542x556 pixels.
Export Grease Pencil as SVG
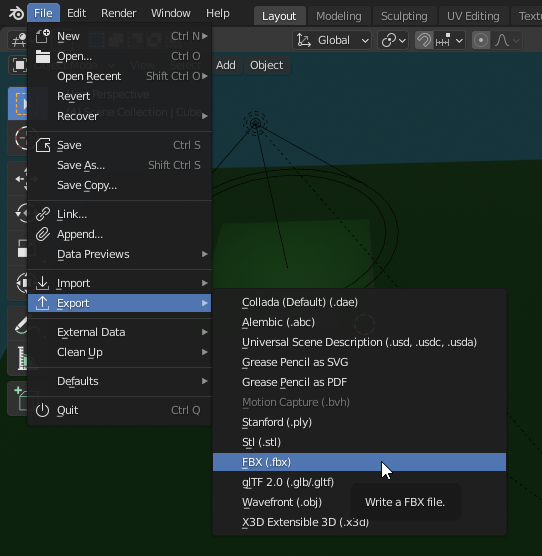pos(359,362)
